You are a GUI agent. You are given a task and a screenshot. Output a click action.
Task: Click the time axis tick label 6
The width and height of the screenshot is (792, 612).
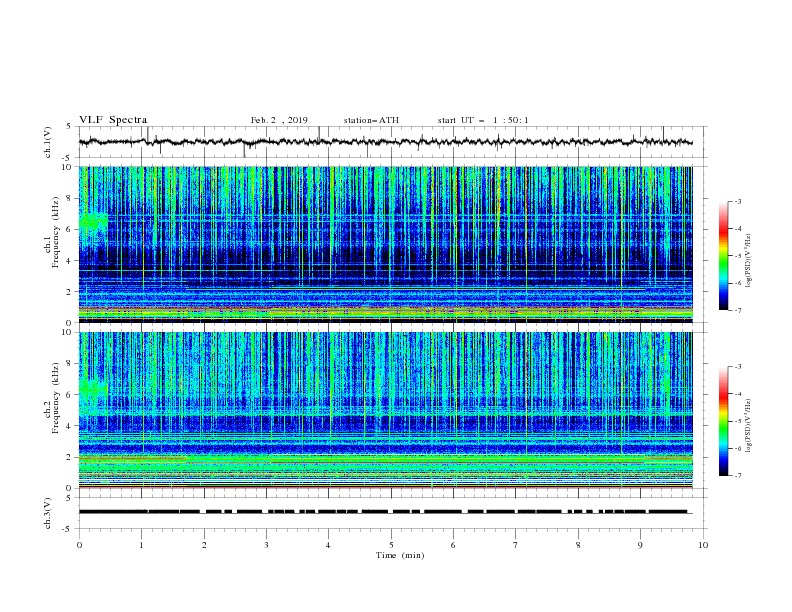click(x=454, y=545)
